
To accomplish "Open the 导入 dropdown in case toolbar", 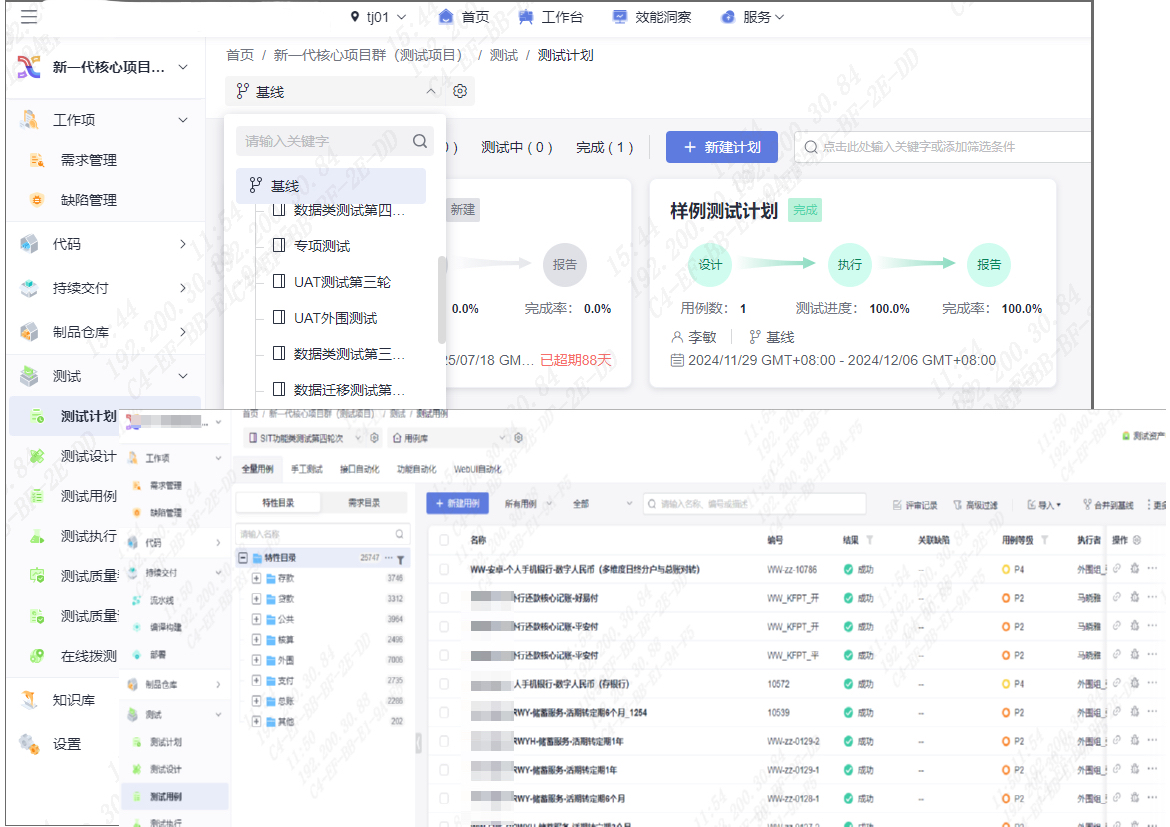I will pyautogui.click(x=1045, y=505).
